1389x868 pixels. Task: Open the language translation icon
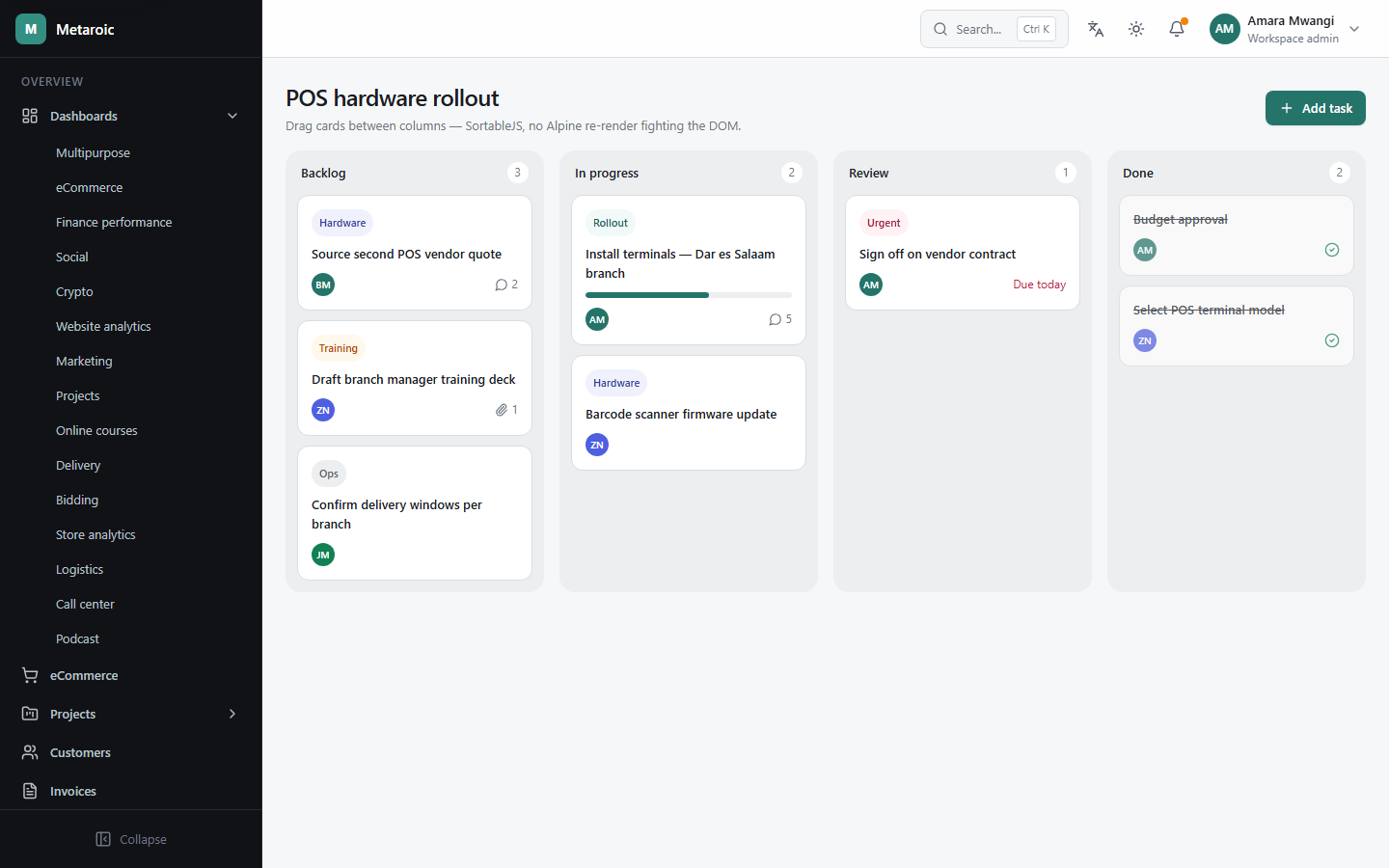coord(1096,29)
